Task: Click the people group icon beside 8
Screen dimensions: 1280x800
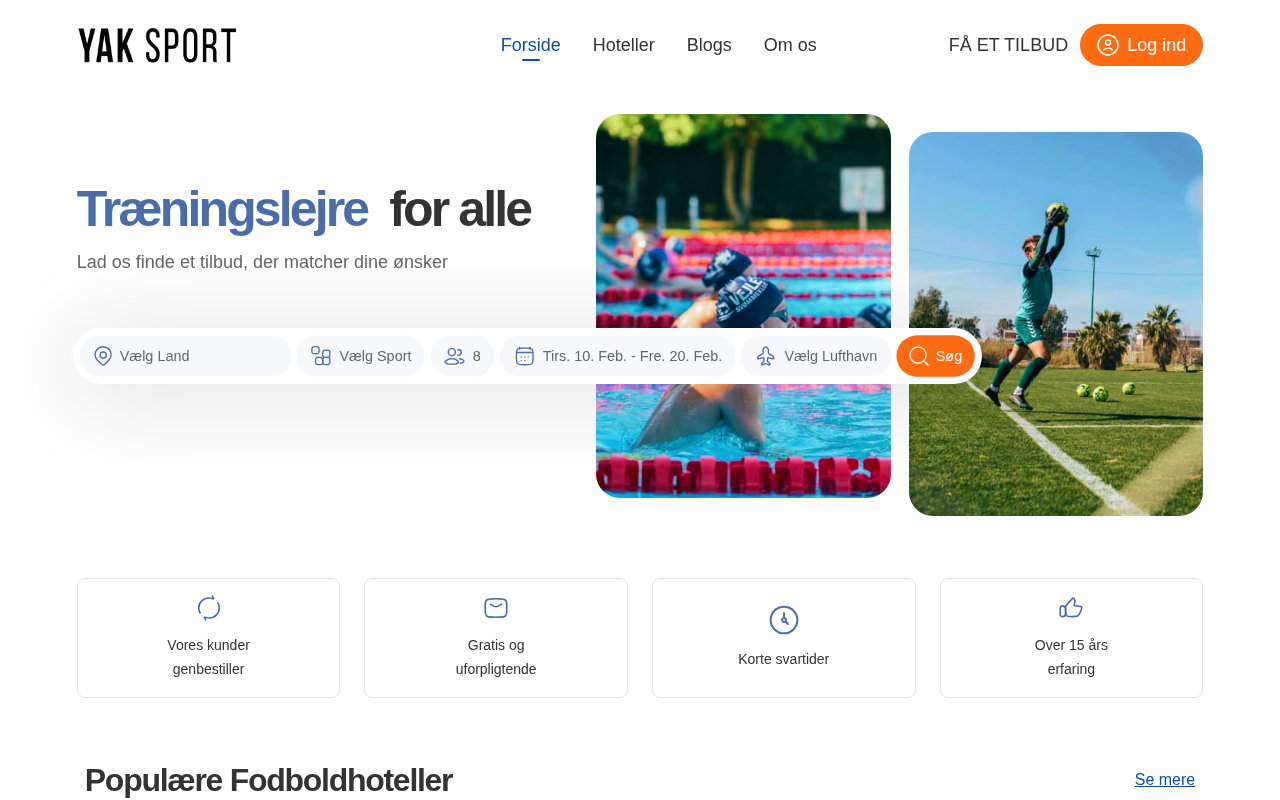Action: [x=454, y=356]
